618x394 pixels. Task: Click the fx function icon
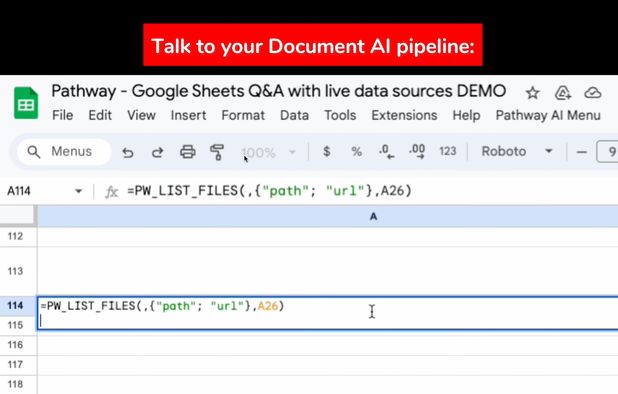pyautogui.click(x=111, y=192)
